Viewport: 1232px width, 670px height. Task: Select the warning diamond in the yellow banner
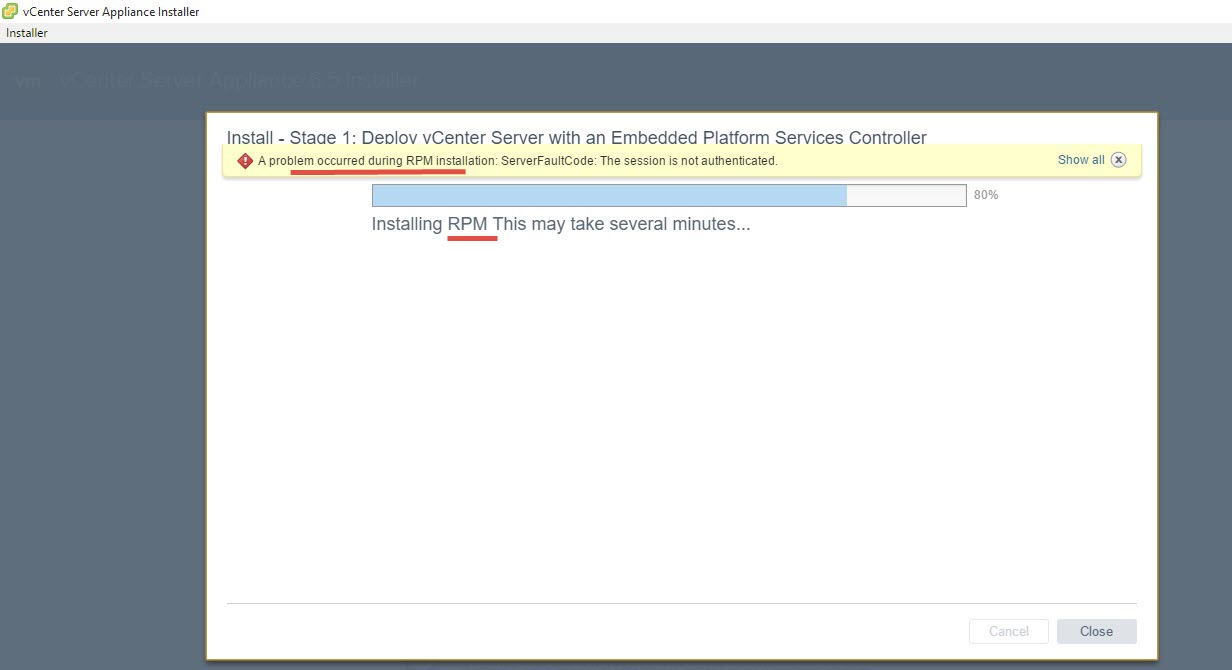[x=244, y=160]
